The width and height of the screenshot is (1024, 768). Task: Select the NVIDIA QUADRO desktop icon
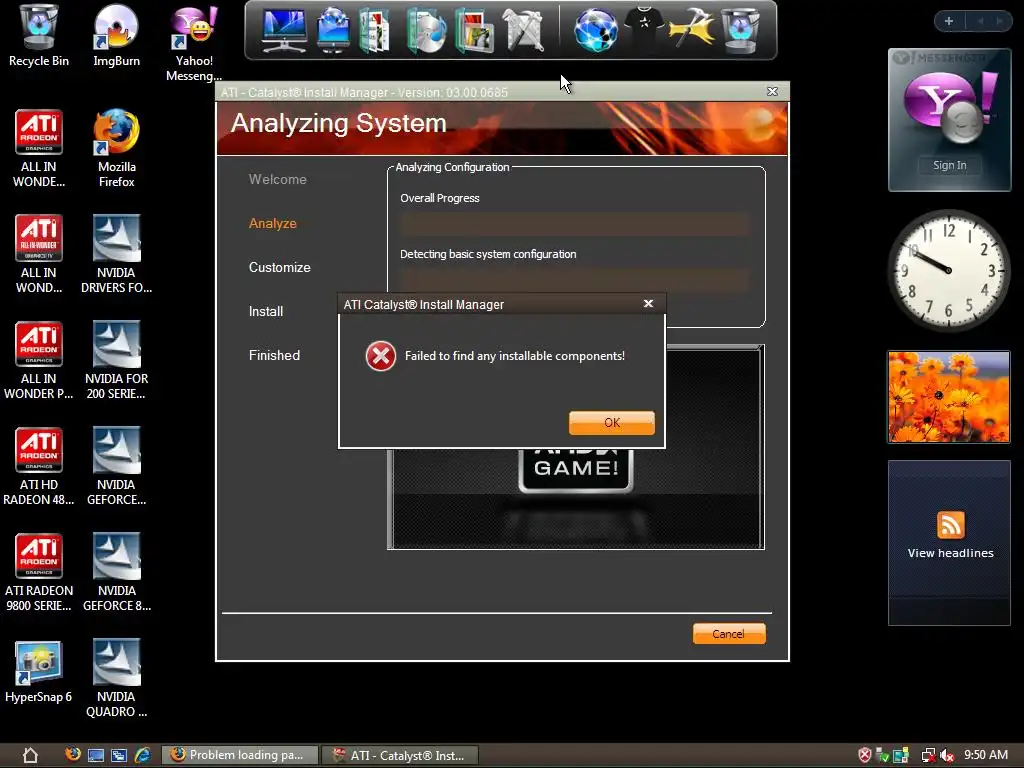[116, 679]
